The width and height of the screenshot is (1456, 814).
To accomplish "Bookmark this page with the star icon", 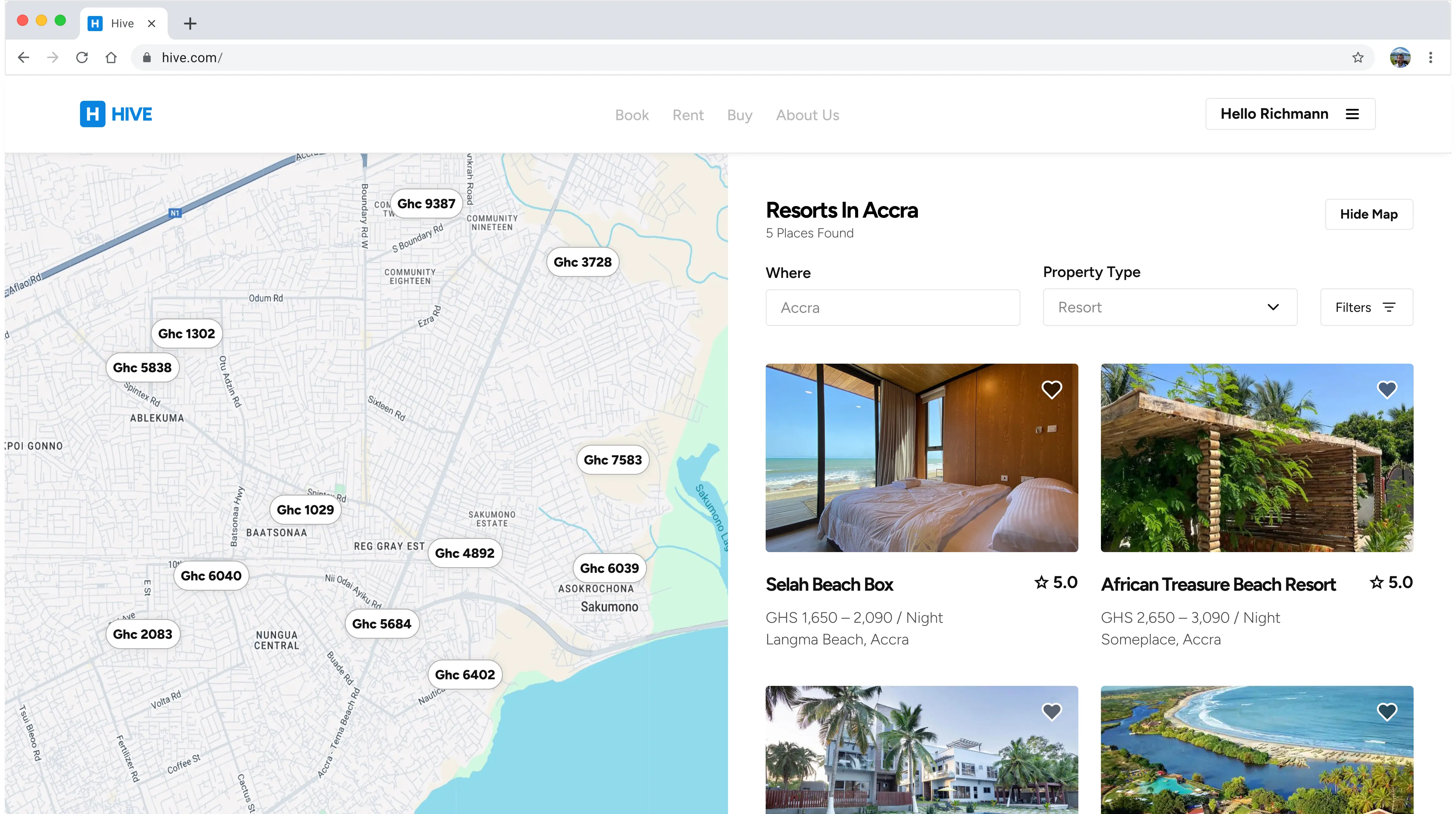I will 1358,58.
